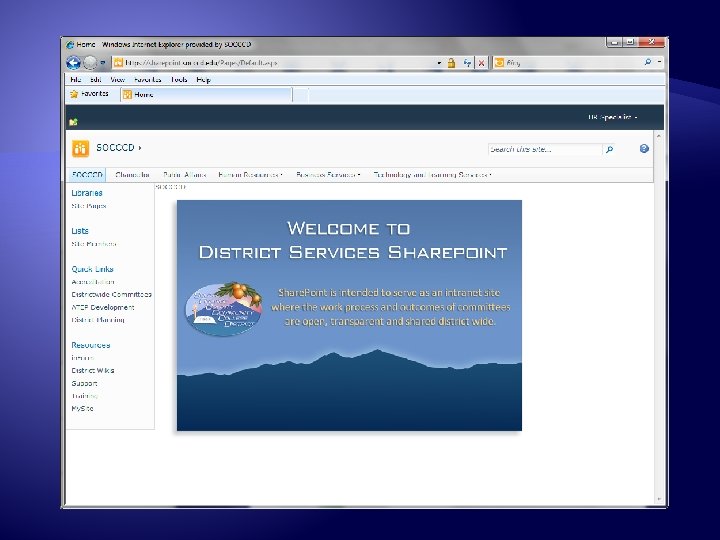Click the Resources heading link
Viewport: 720px width, 540px height.
(x=90, y=345)
